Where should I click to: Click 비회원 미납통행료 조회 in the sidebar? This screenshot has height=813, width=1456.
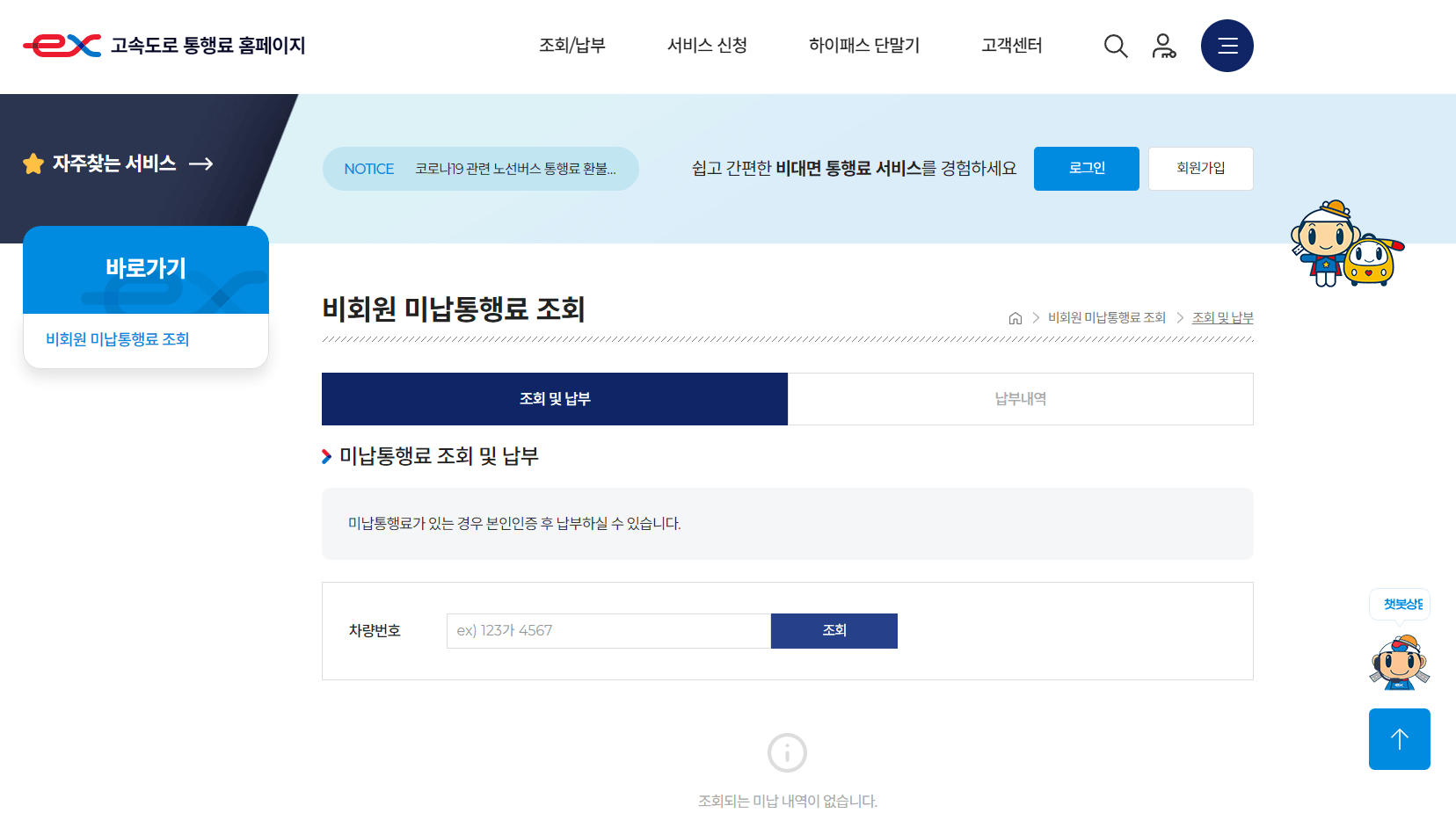click(x=118, y=339)
